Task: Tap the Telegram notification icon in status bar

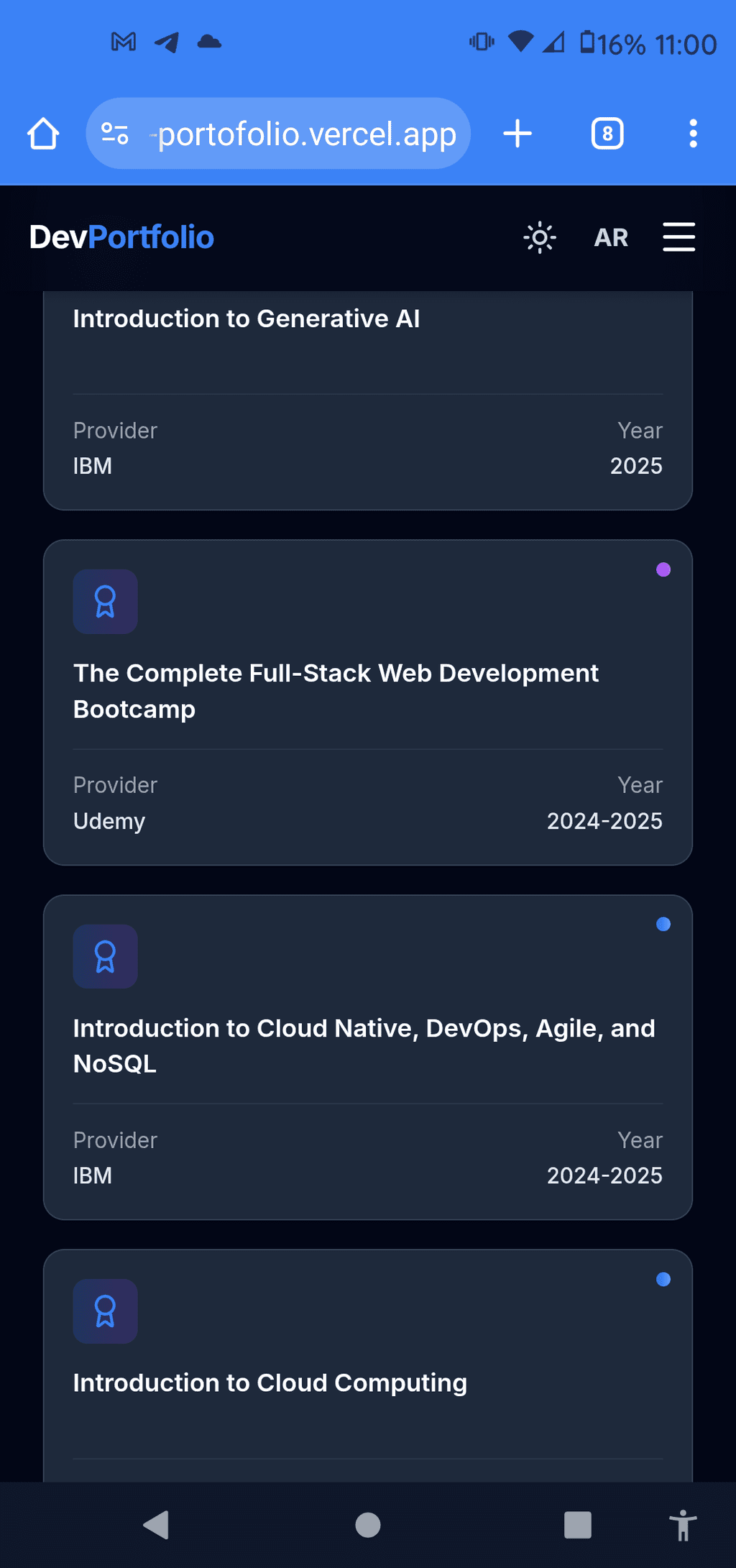Action: [x=167, y=42]
